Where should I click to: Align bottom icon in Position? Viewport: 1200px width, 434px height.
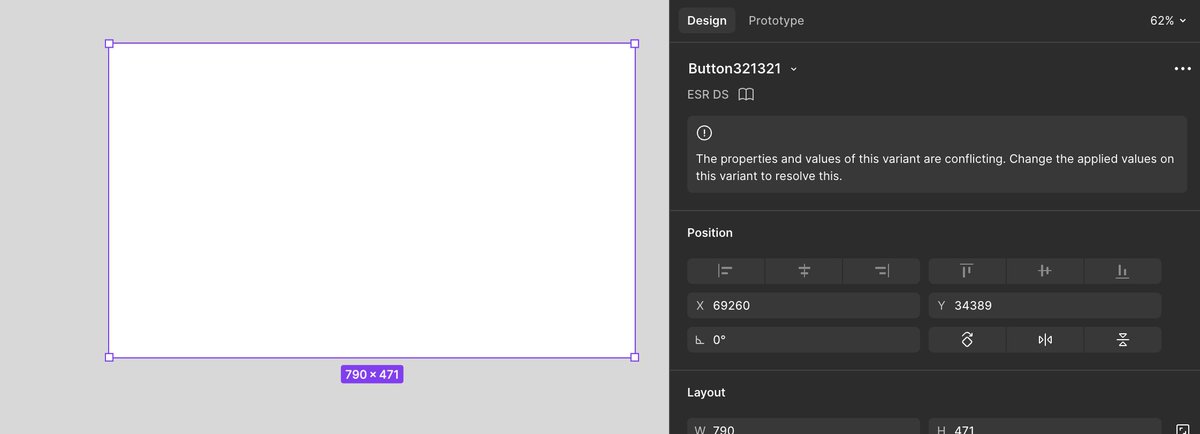[x=1123, y=271]
